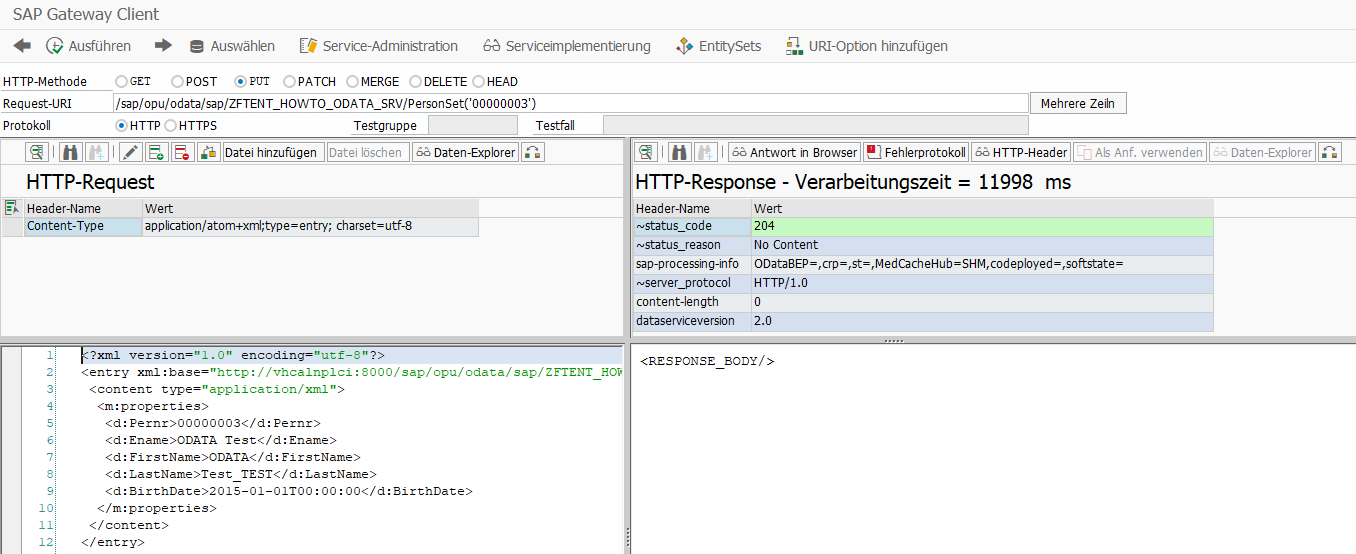Click URI-Option hinzufügen
This screenshot has height=554, width=1356.
point(867,46)
